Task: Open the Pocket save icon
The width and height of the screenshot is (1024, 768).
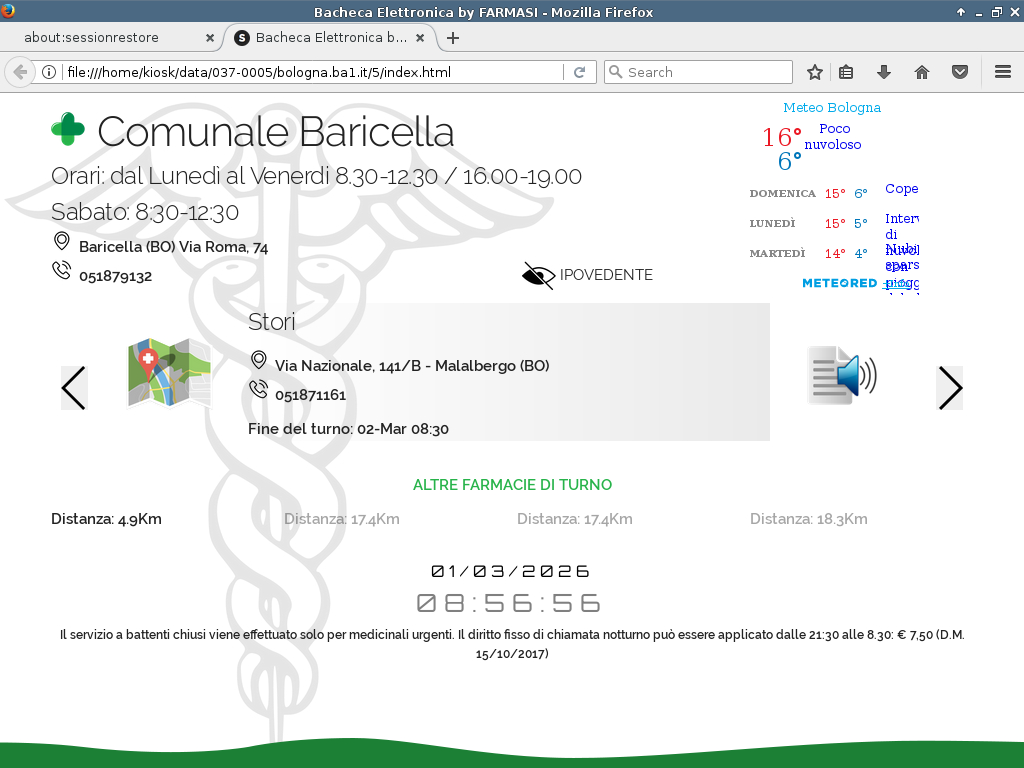Action: (x=959, y=72)
